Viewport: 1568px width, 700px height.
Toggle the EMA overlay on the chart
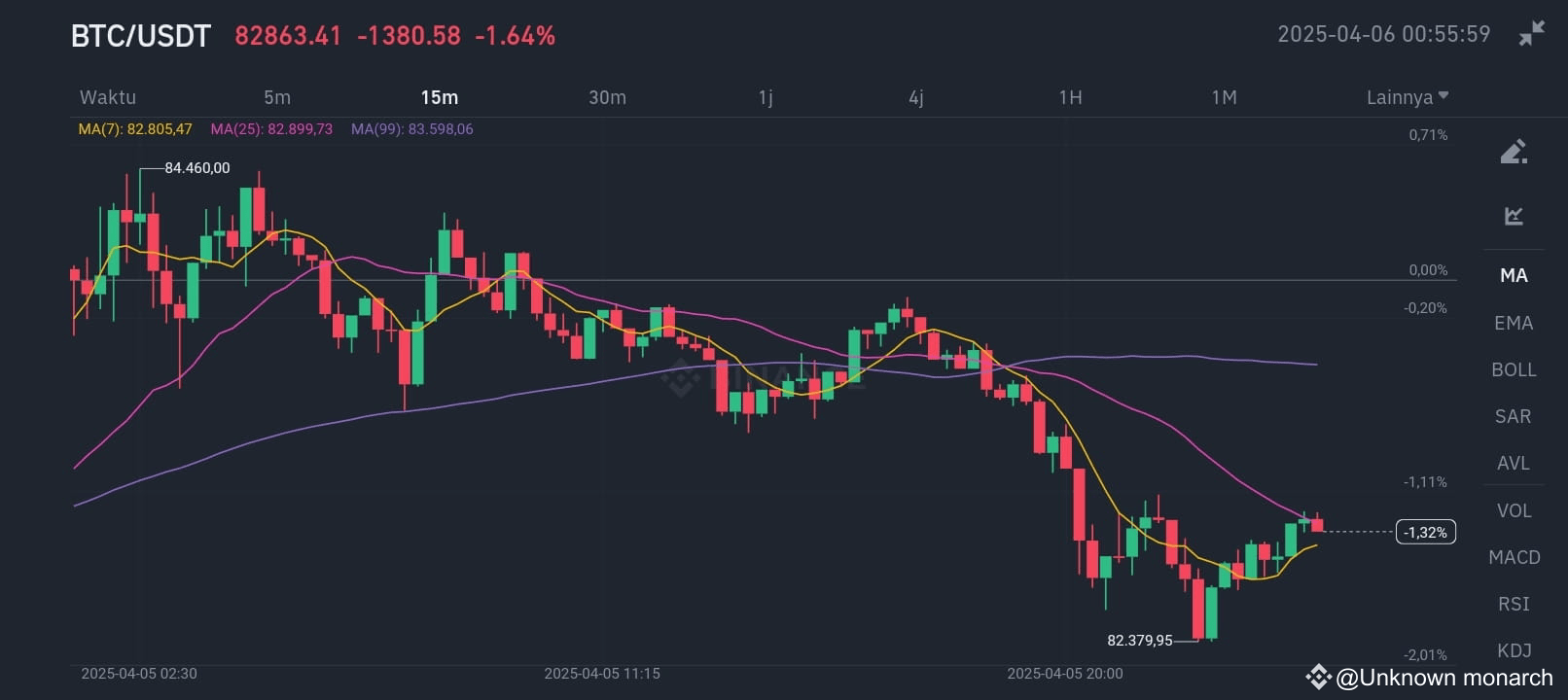pos(1513,323)
